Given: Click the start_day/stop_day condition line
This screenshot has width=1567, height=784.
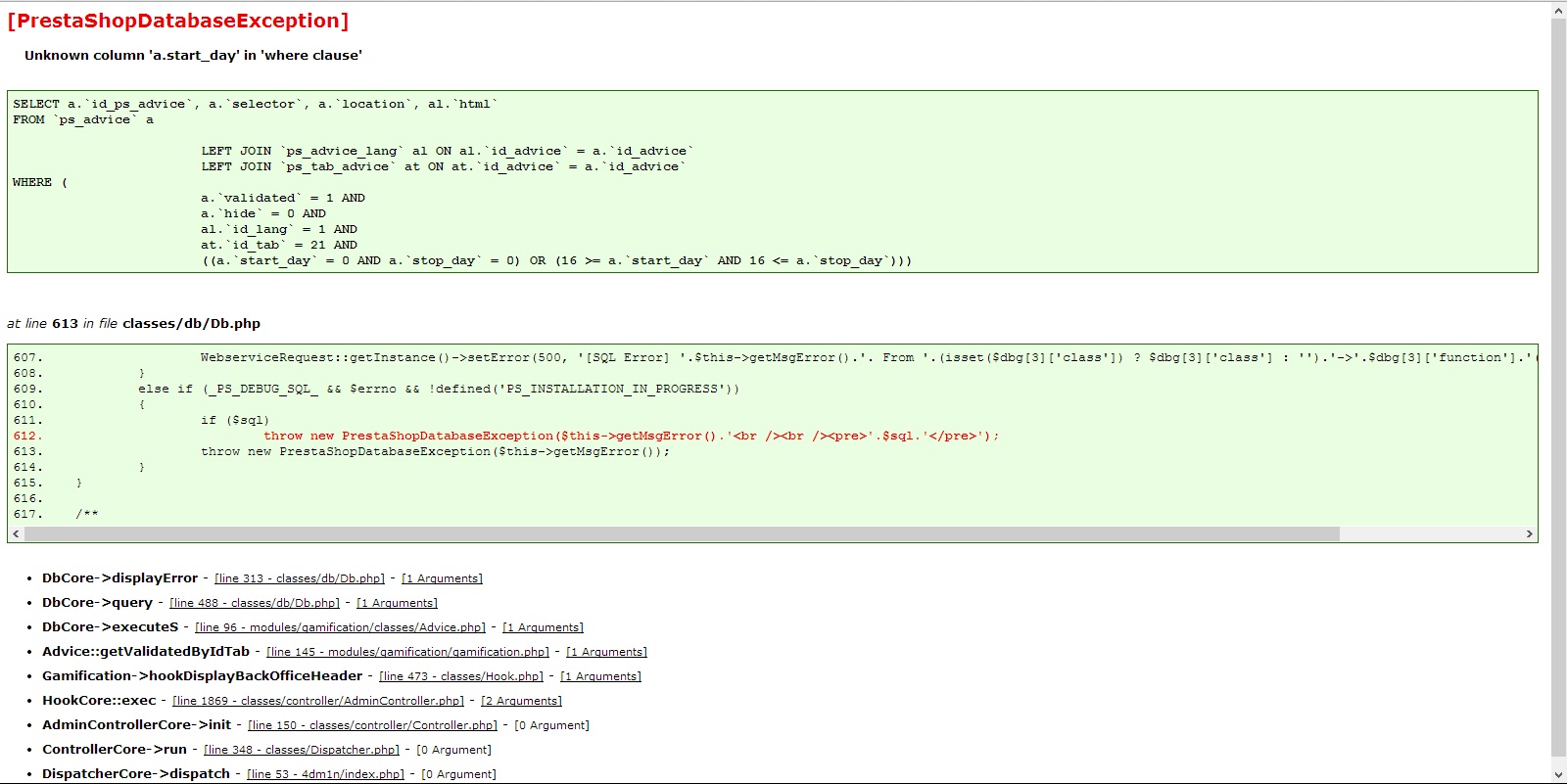Looking at the screenshot, I should pos(556,260).
